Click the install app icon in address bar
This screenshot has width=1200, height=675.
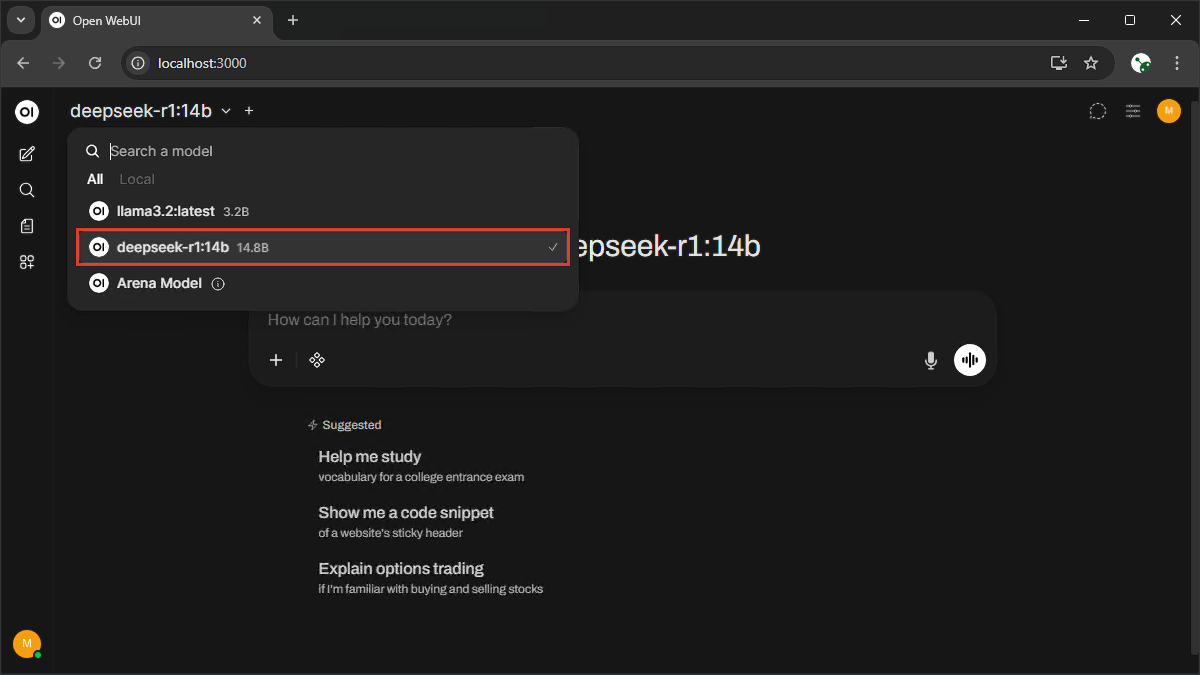pyautogui.click(x=1059, y=63)
